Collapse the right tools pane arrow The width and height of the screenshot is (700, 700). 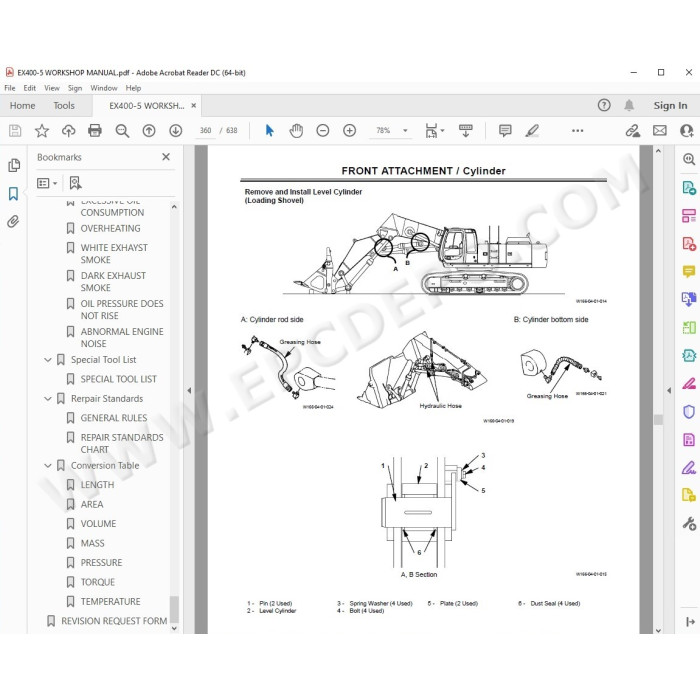669,390
